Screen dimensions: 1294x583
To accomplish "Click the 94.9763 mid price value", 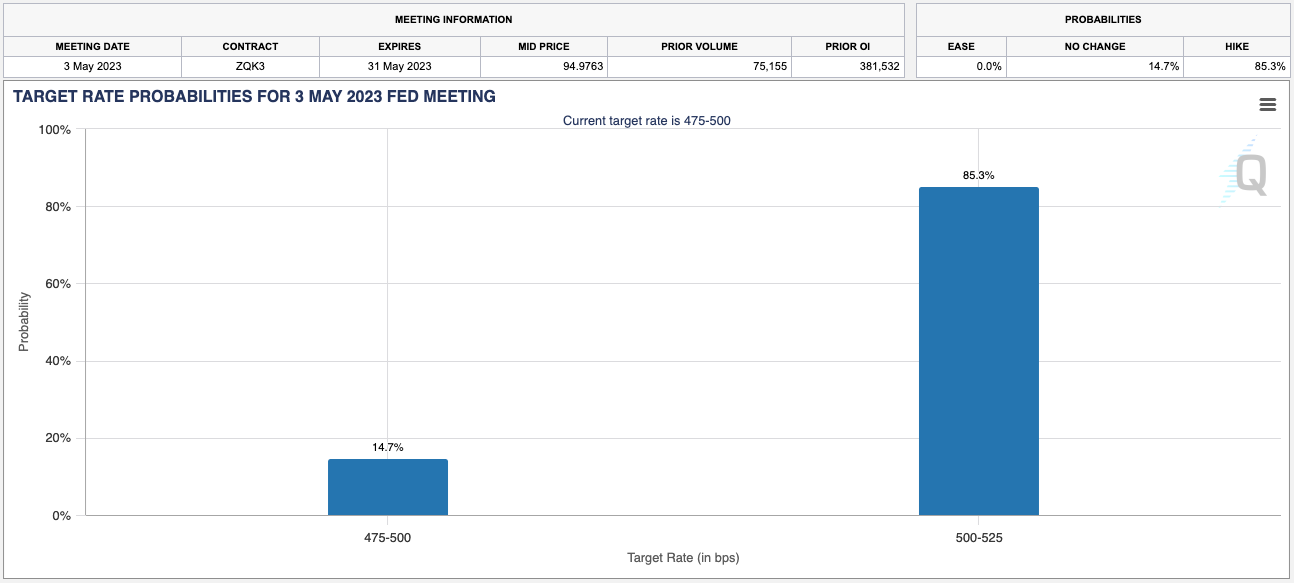I will click(x=577, y=66).
